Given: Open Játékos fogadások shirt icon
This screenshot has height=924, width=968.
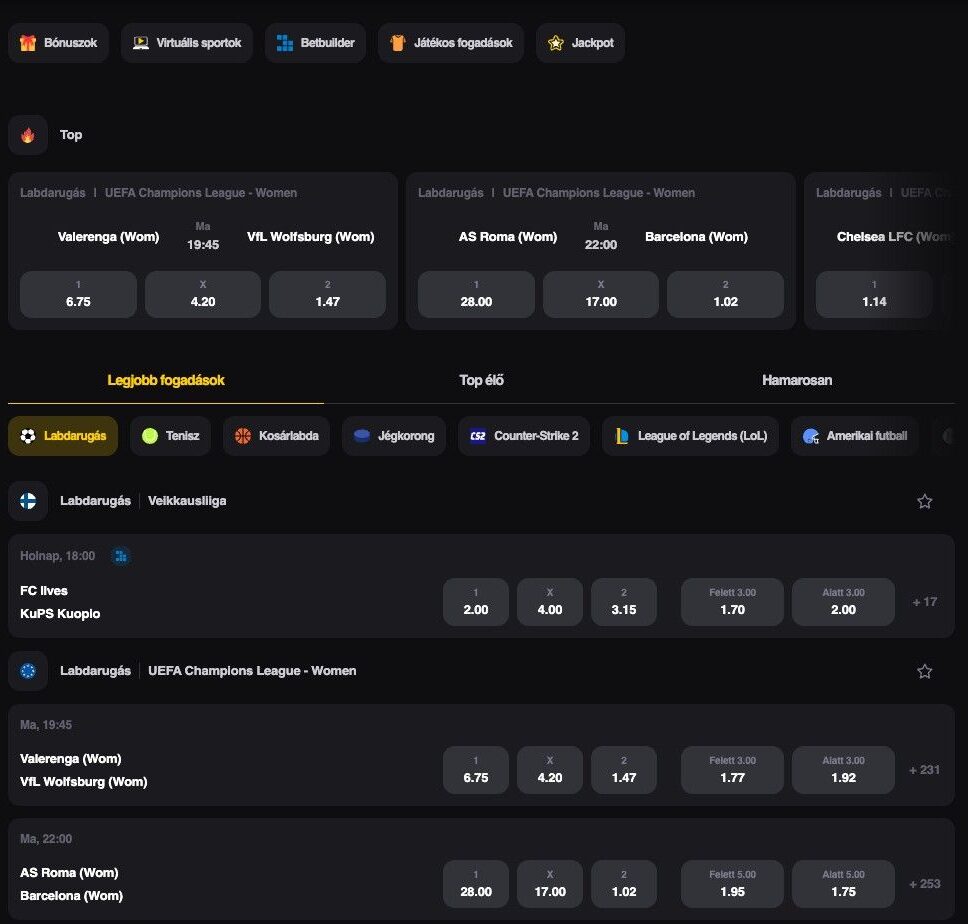Looking at the screenshot, I should 398,43.
